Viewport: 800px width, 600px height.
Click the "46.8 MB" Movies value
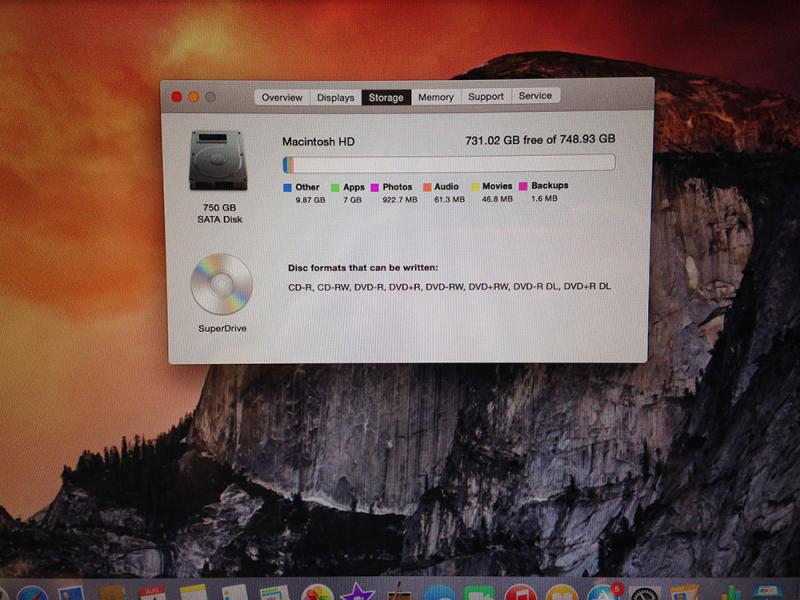coord(497,199)
